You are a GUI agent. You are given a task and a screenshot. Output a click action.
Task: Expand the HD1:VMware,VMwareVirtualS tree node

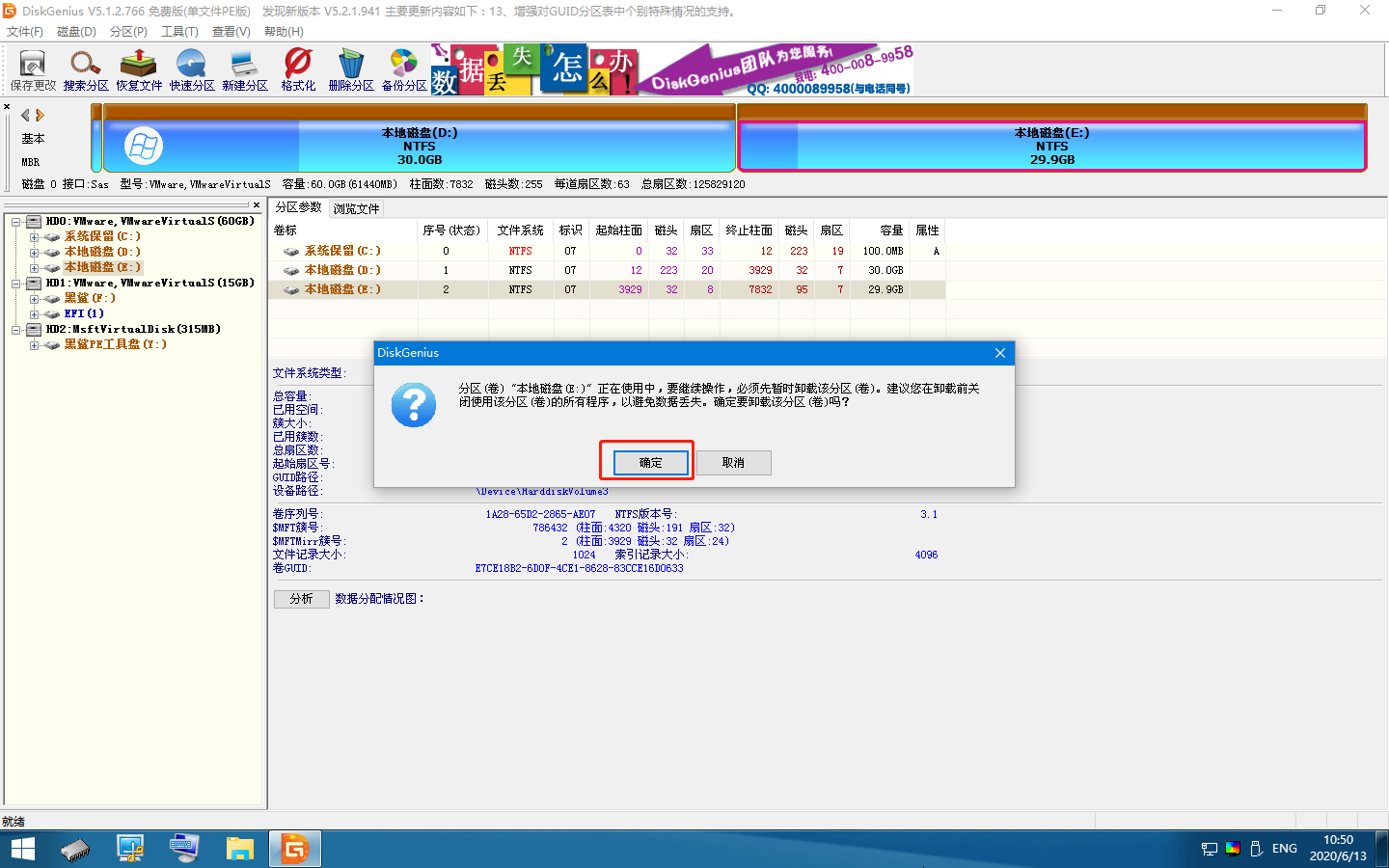coord(15,283)
